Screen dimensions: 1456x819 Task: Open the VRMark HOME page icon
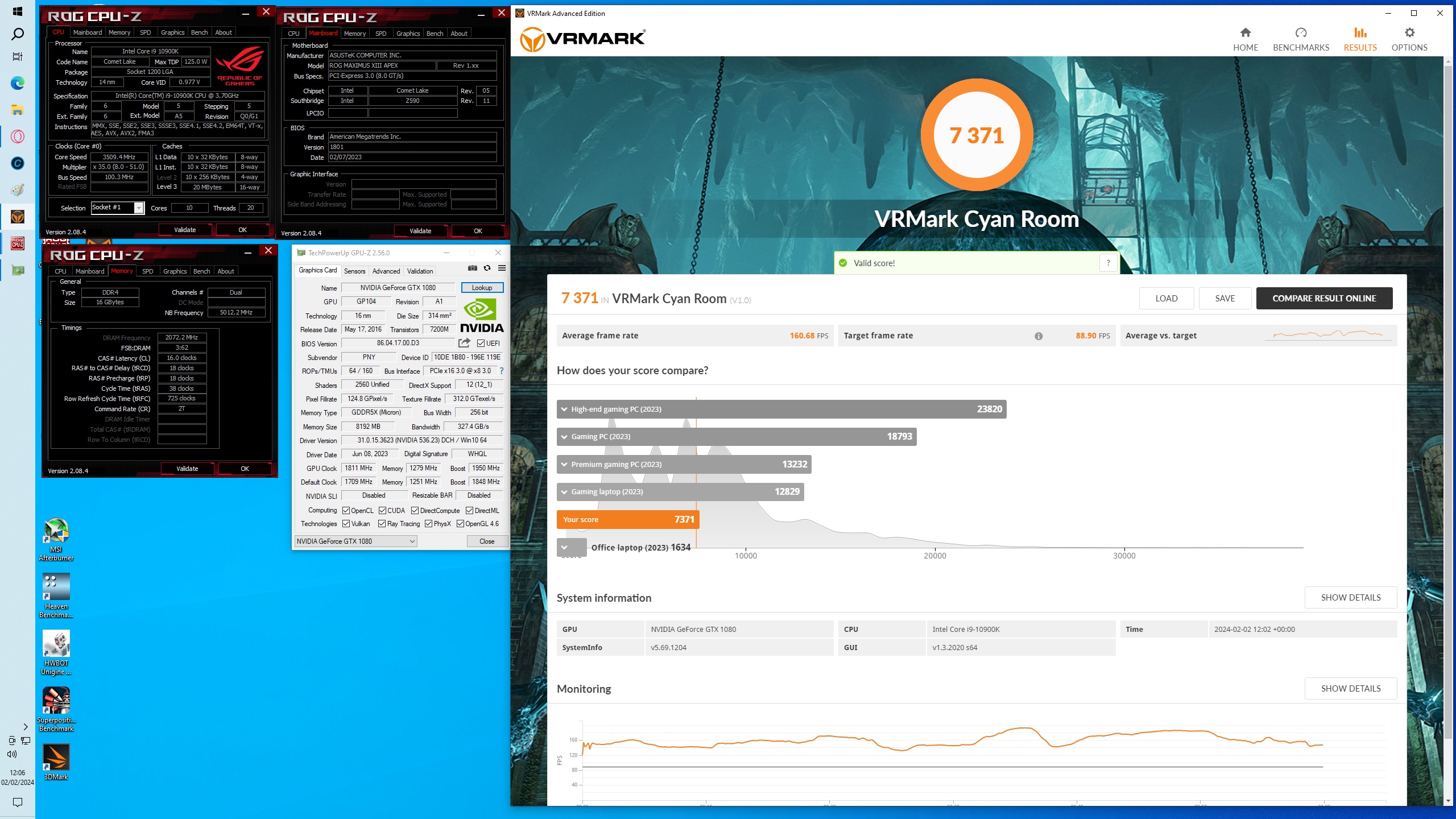point(1245,32)
